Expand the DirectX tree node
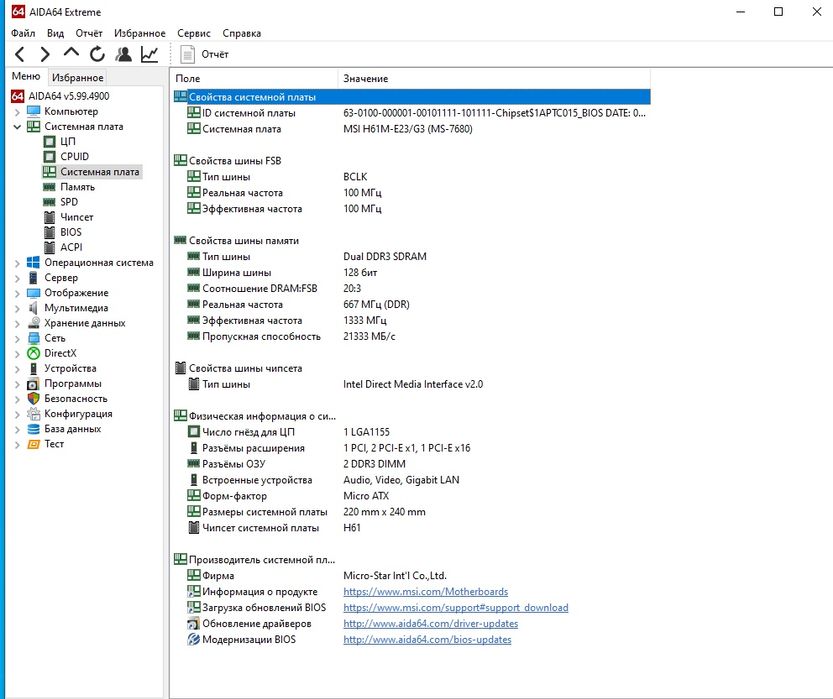 click(x=17, y=354)
